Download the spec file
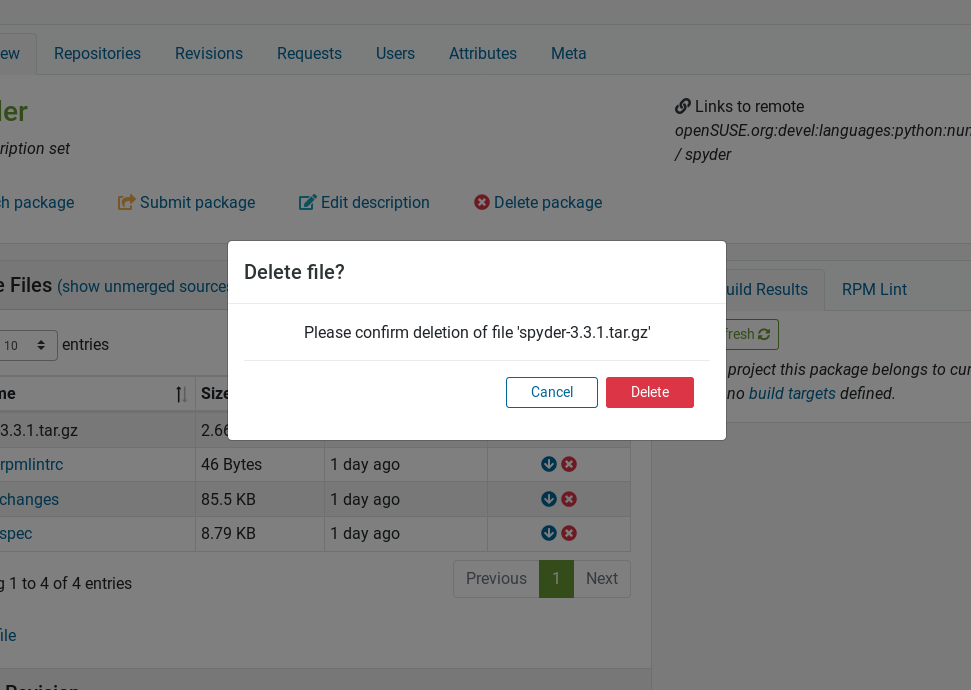The image size is (971, 690). pos(548,533)
